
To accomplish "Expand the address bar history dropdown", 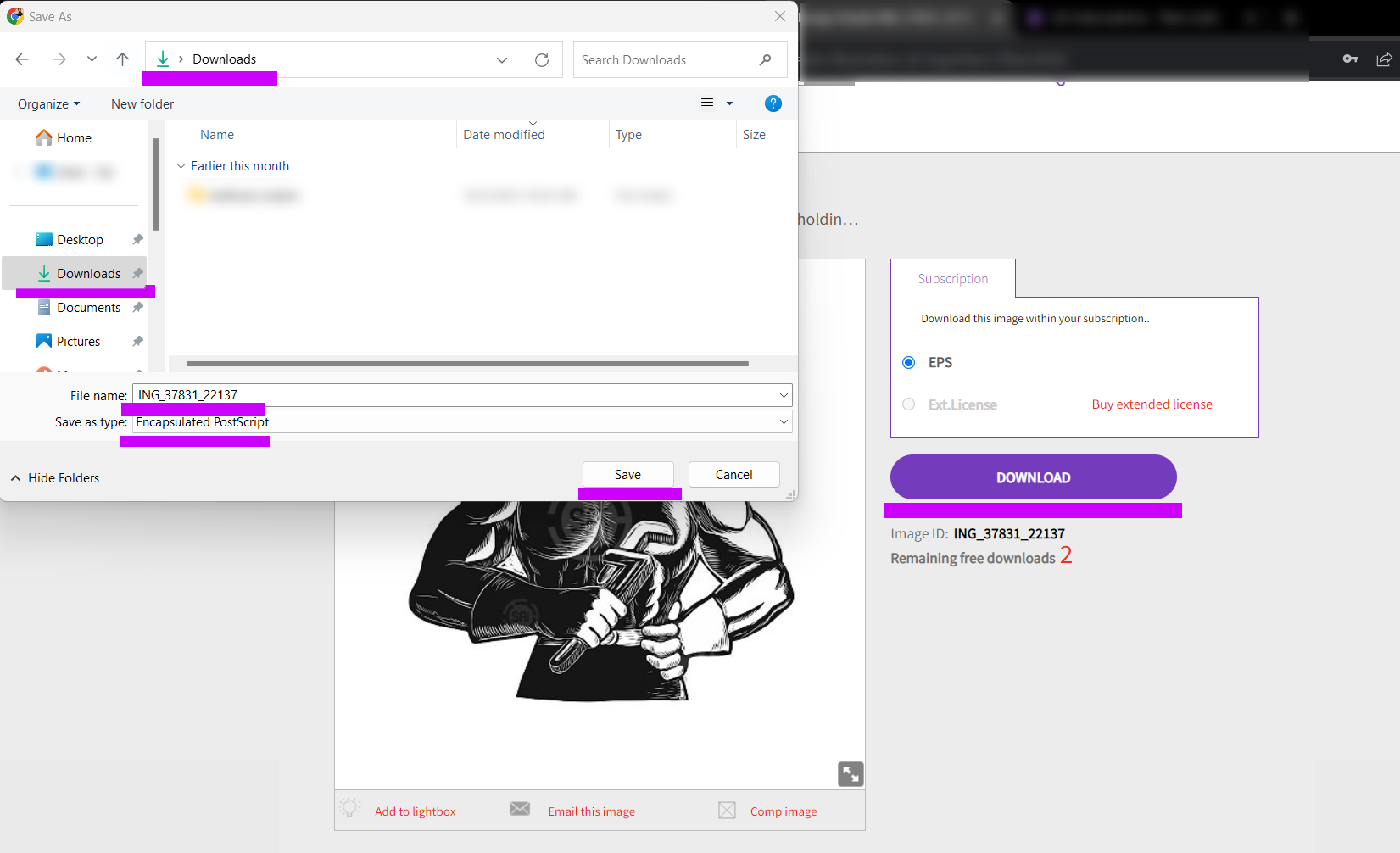I will pyautogui.click(x=502, y=60).
